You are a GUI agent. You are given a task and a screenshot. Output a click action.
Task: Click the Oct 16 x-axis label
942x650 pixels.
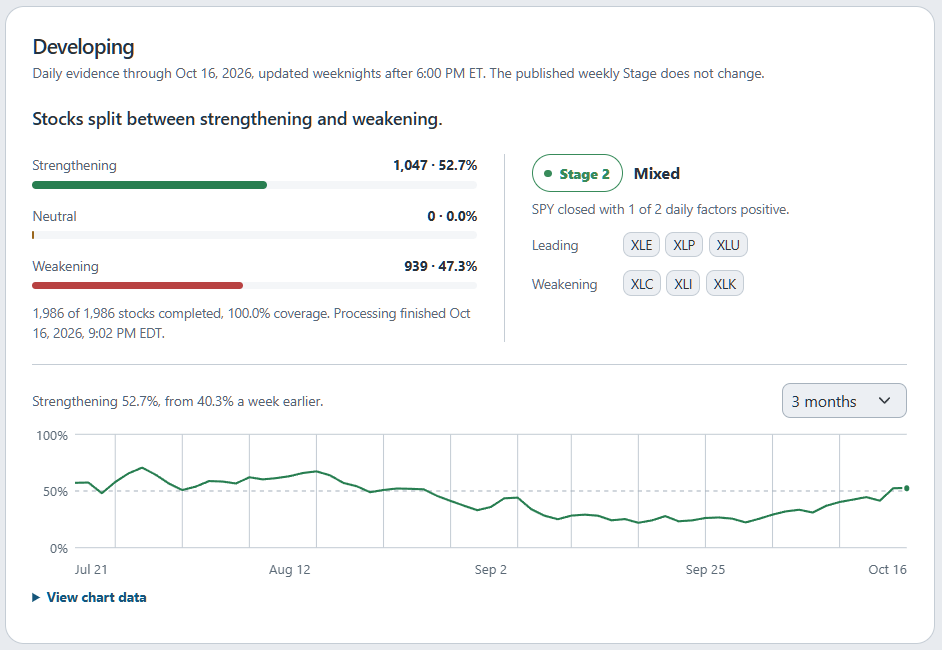coord(887,570)
